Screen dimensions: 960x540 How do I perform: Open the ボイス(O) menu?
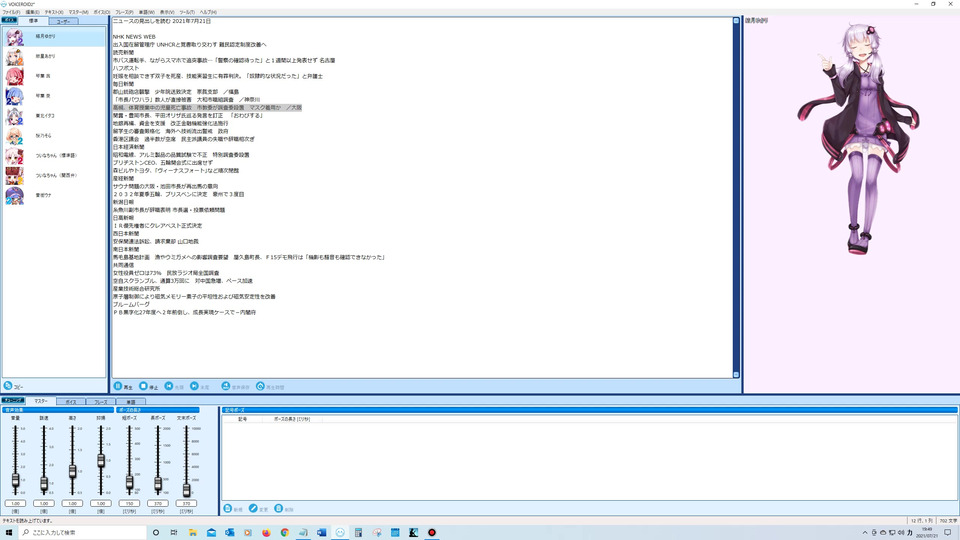point(102,12)
